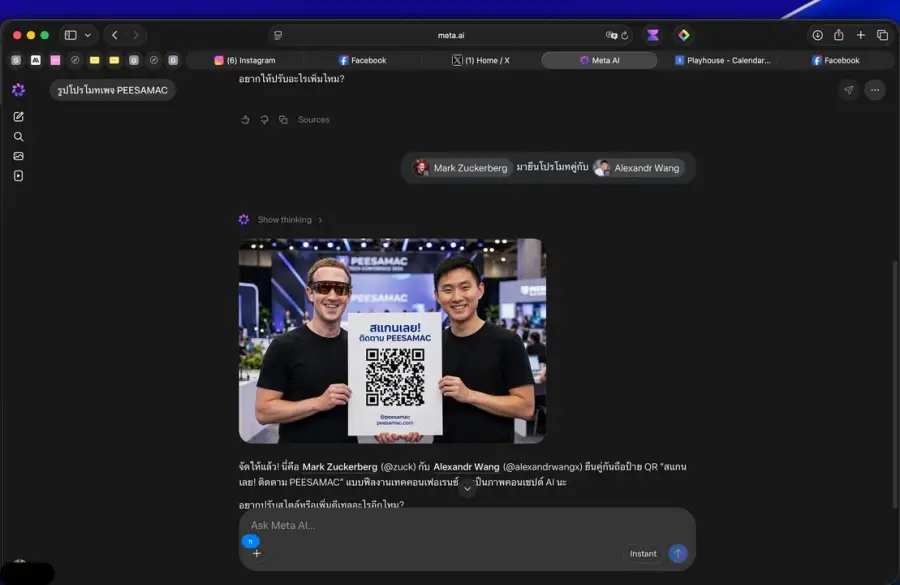
Task: Click the Meta AI logo in sidebar
Action: 18,90
